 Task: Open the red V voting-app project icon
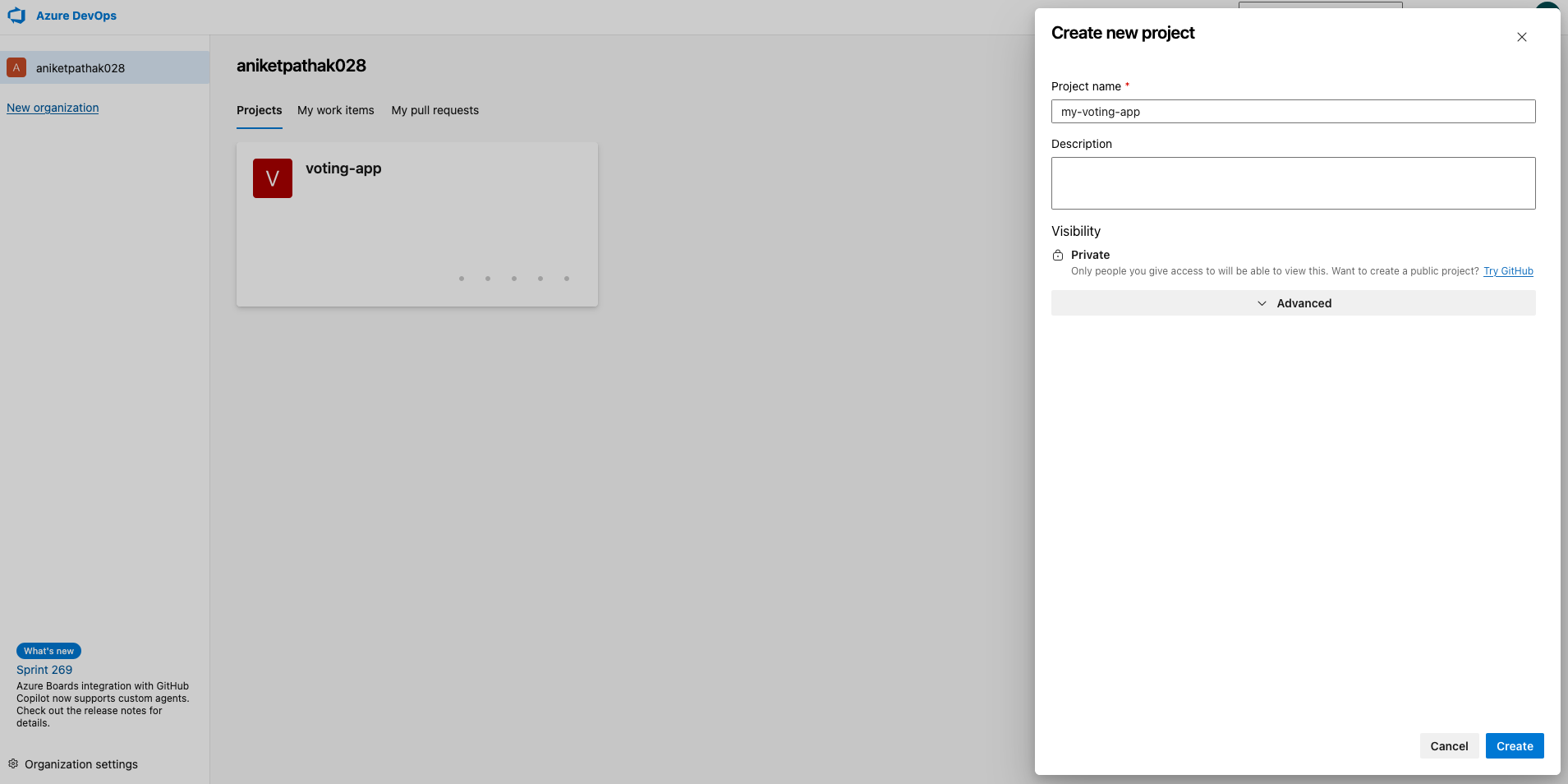(x=273, y=178)
